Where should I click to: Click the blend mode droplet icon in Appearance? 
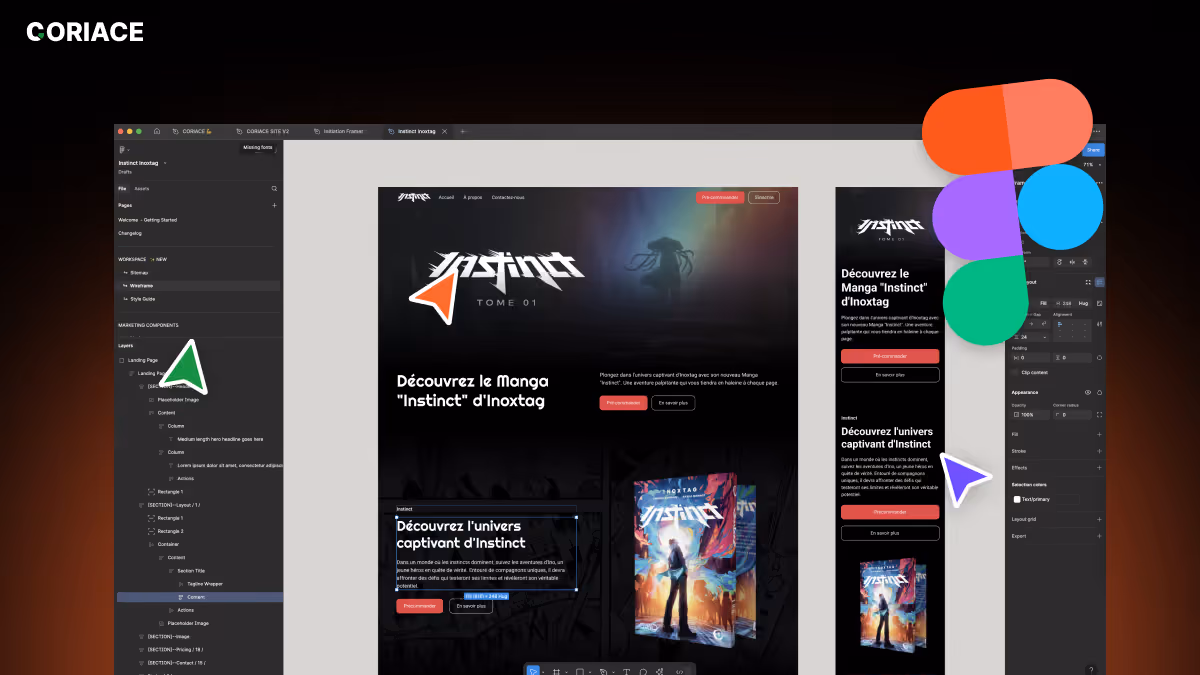coord(1099,392)
